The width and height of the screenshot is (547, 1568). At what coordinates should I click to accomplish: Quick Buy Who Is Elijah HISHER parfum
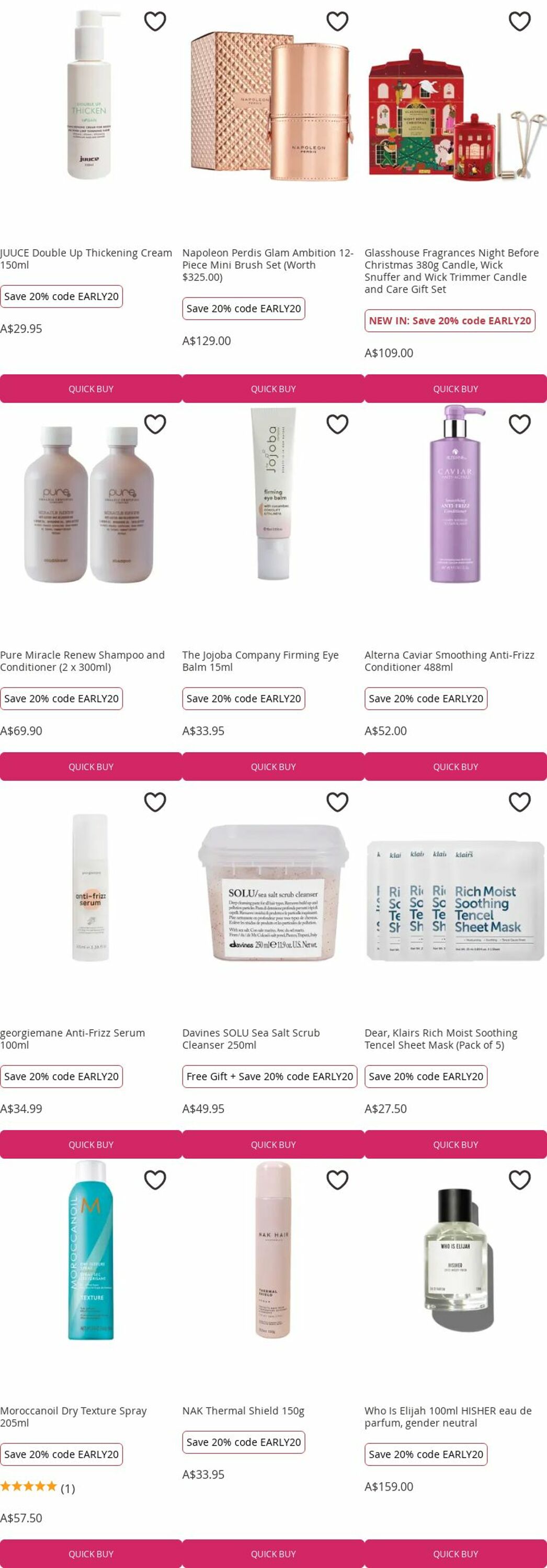pos(455,1553)
